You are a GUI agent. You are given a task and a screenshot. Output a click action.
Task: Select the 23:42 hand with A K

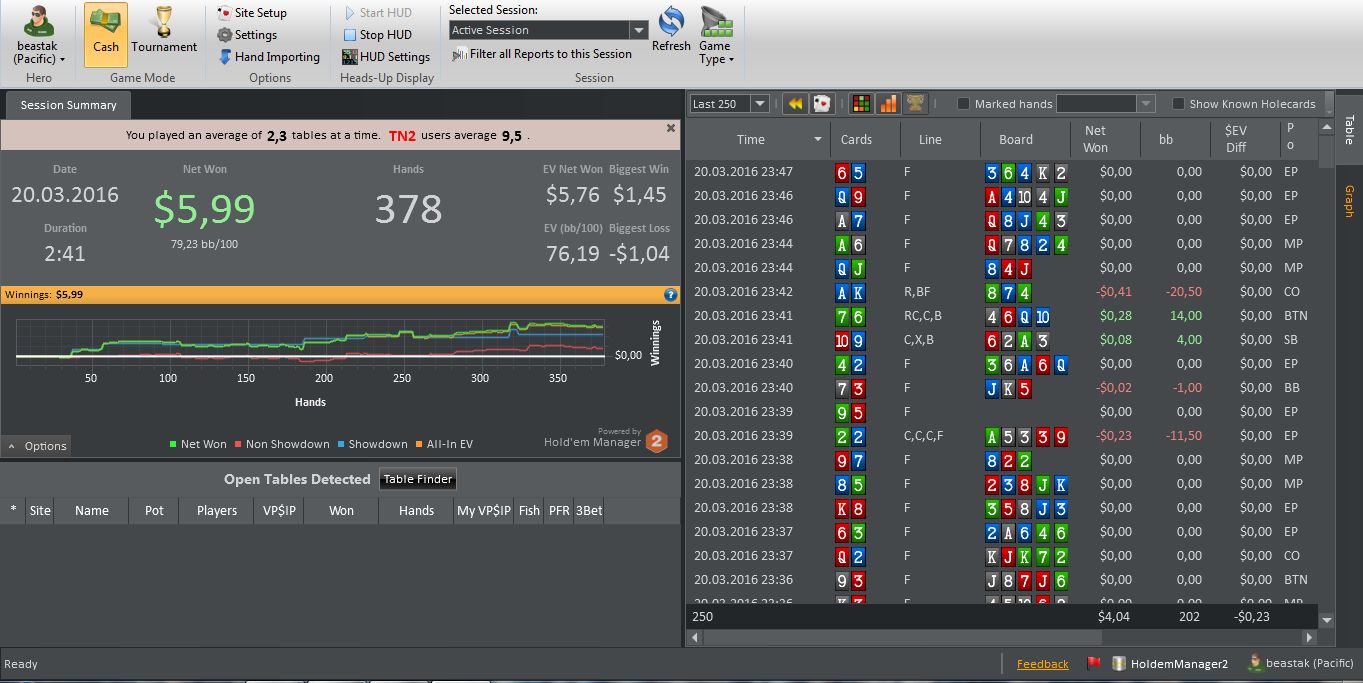(x=1003, y=292)
